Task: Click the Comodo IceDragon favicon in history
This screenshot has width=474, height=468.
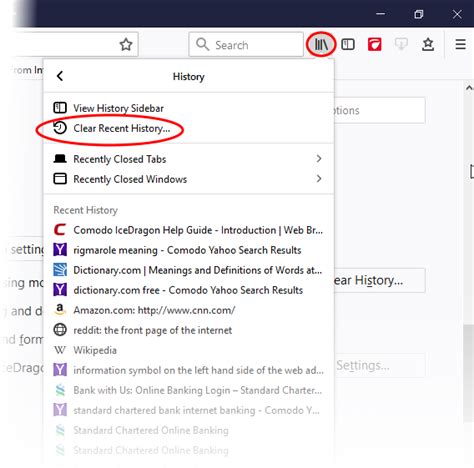Action: click(x=60, y=230)
